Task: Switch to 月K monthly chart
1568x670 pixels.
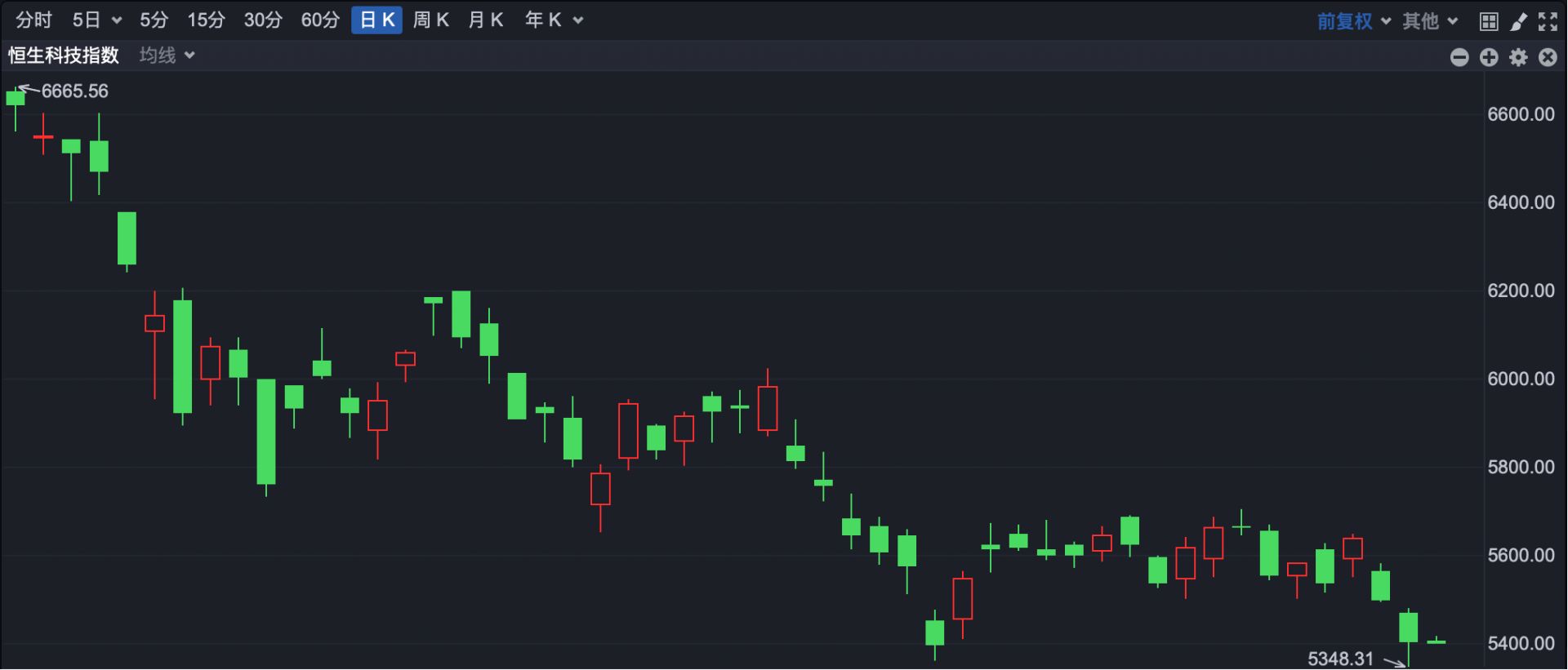Action: (x=485, y=20)
